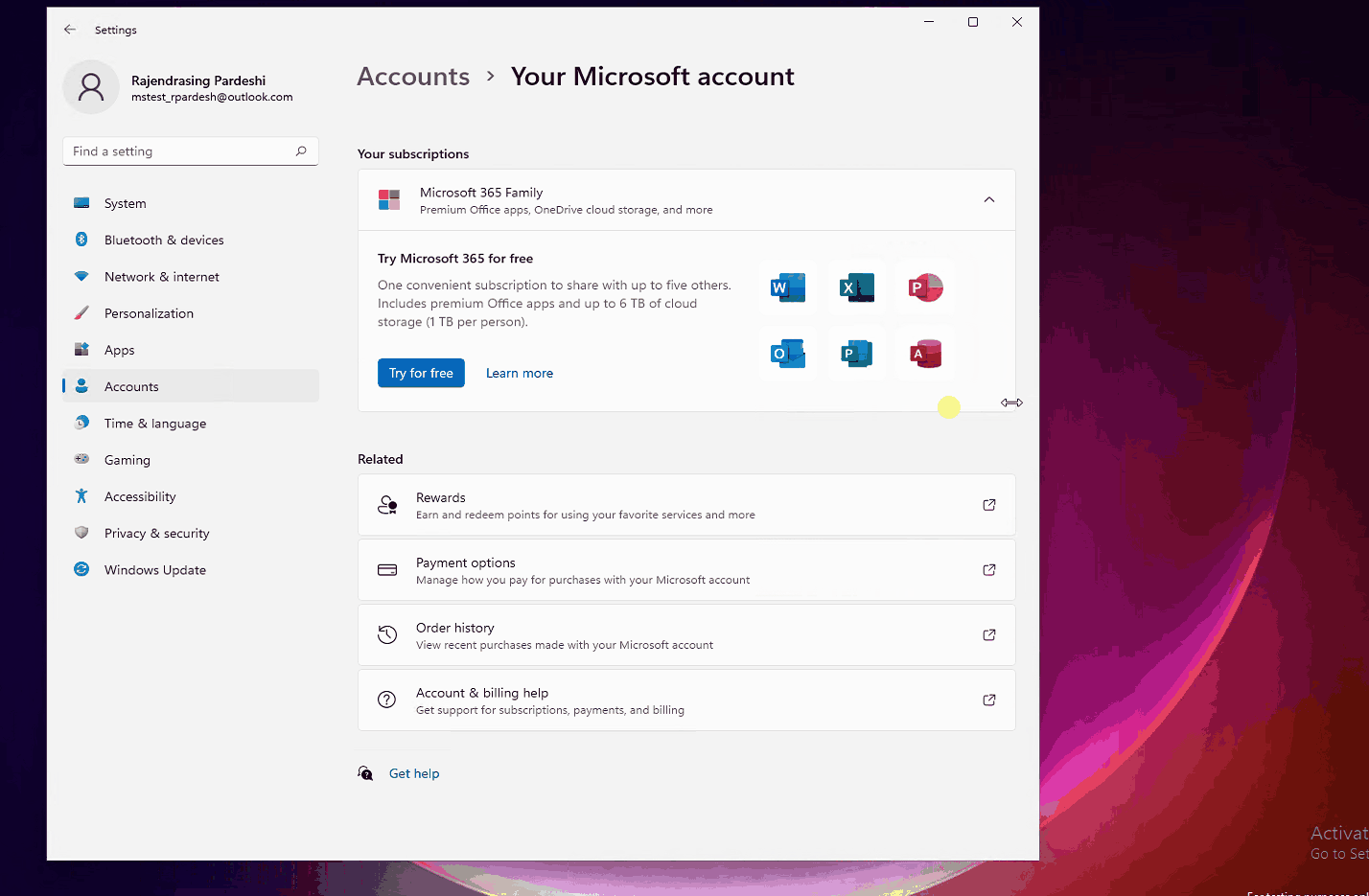Click the search magnifier icon
This screenshot has width=1369, height=896.
pos(301,151)
